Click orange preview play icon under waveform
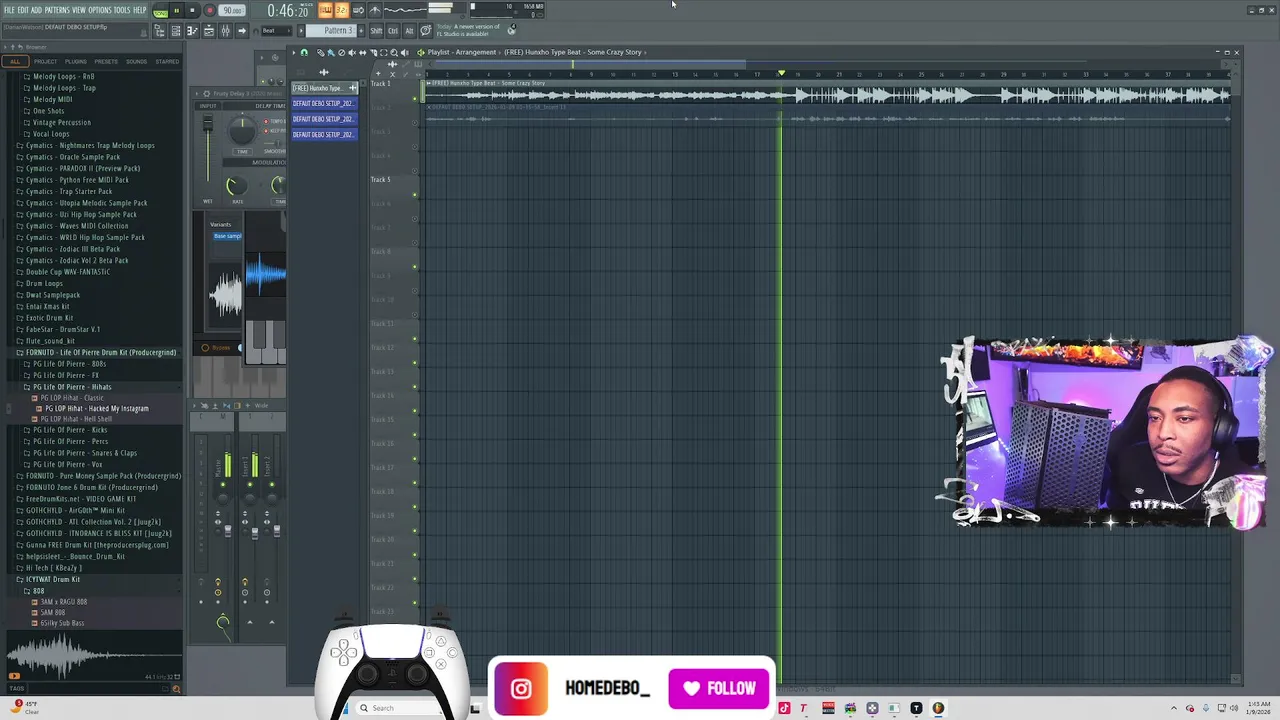The width and height of the screenshot is (1280, 720). 14,677
